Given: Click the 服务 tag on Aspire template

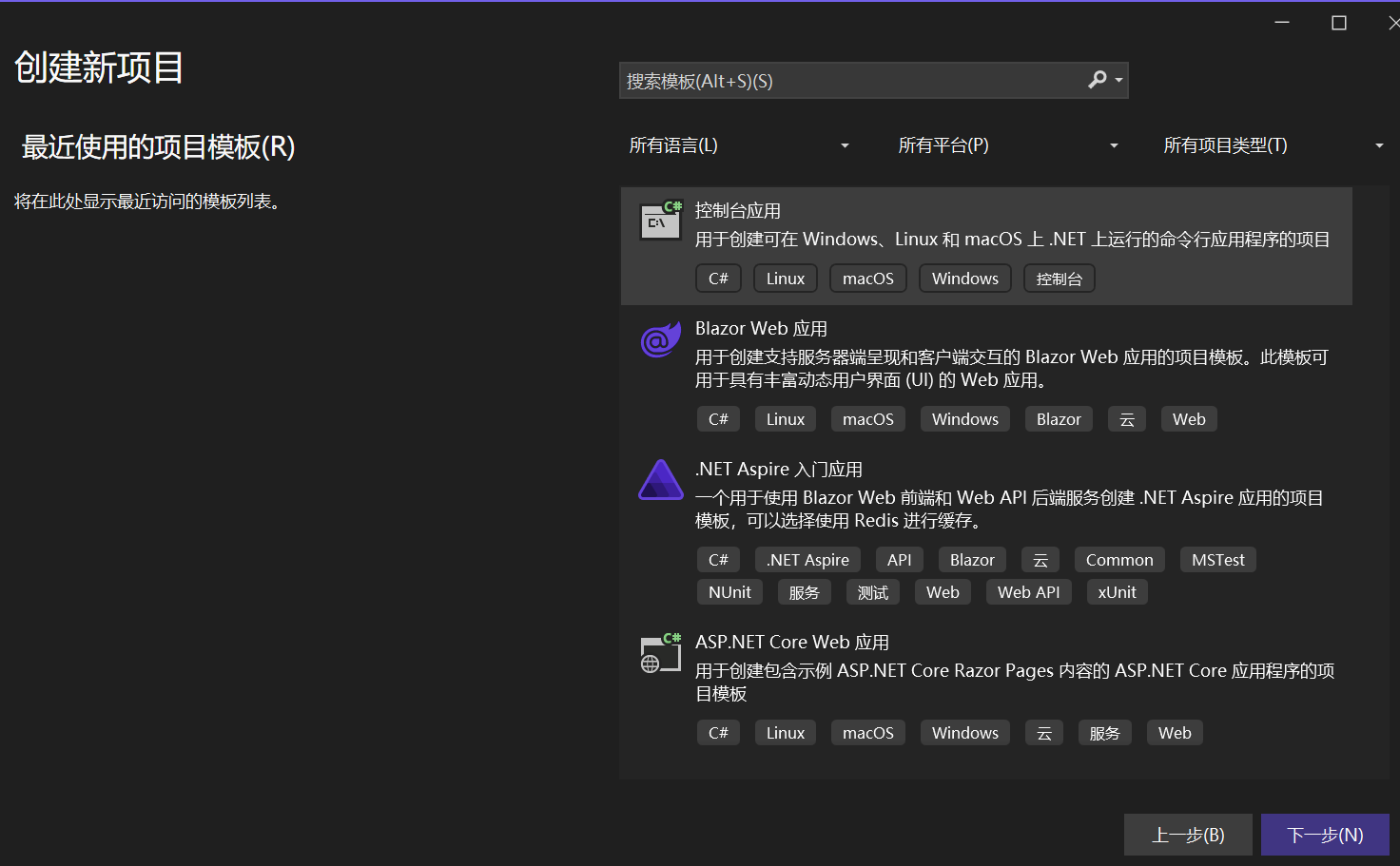Looking at the screenshot, I should click(x=805, y=592).
